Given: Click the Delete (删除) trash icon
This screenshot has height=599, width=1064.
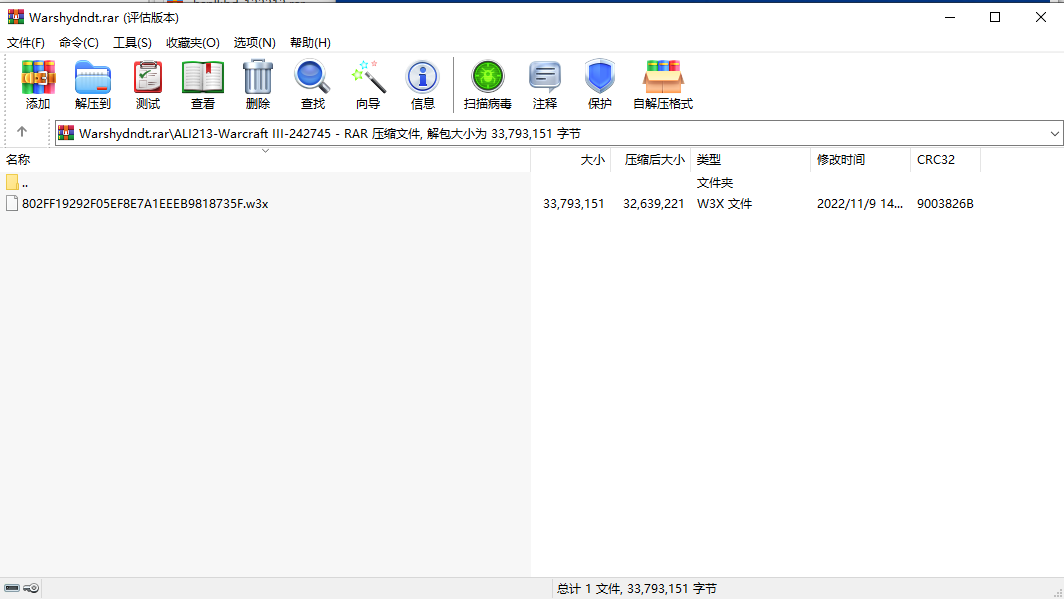Looking at the screenshot, I should (258, 84).
